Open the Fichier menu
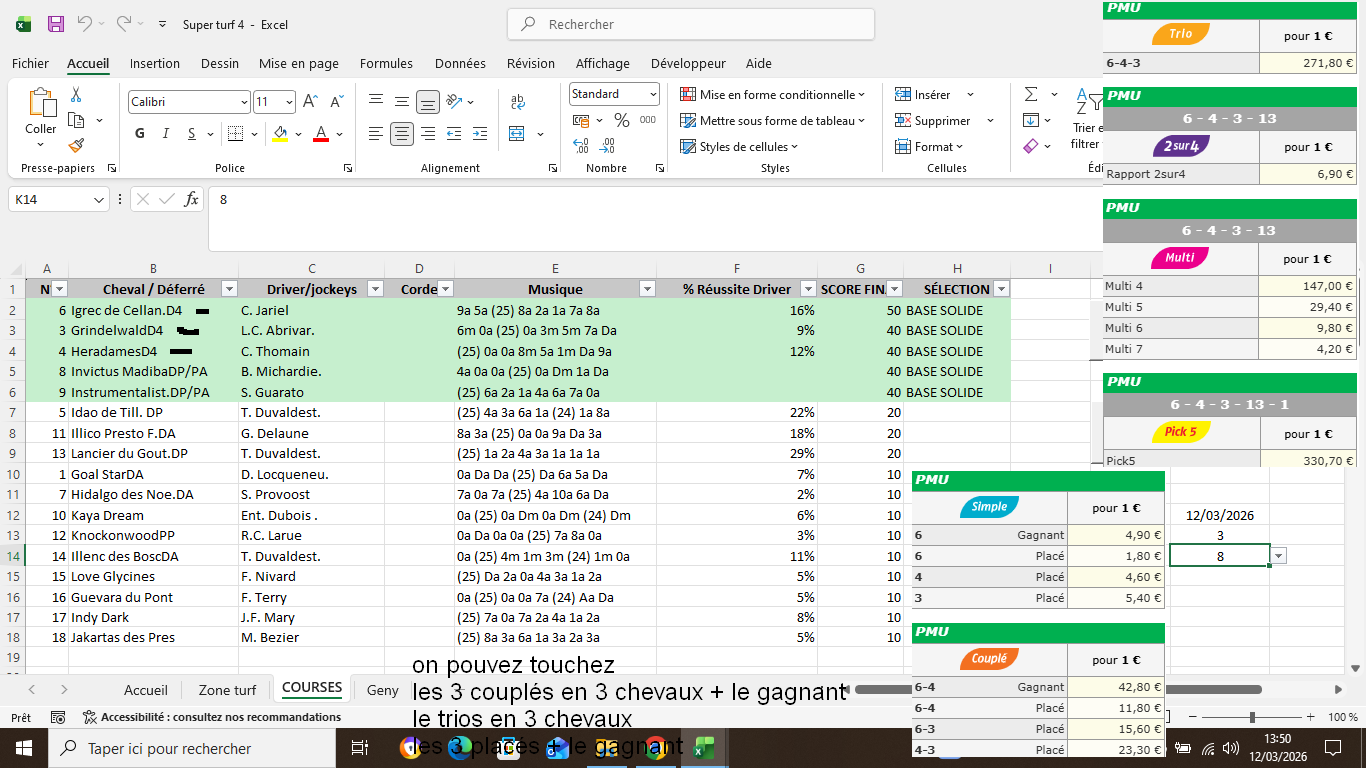 click(x=30, y=63)
